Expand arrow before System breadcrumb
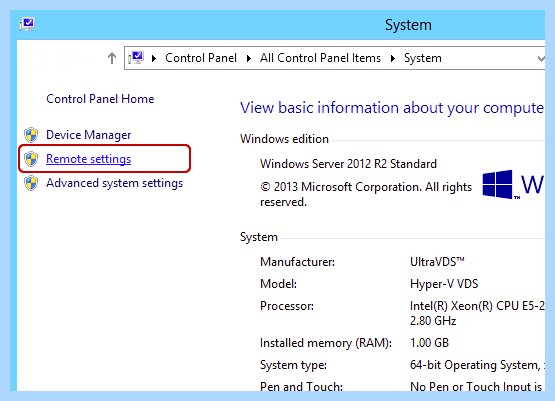The height and width of the screenshot is (401, 555). (393, 58)
